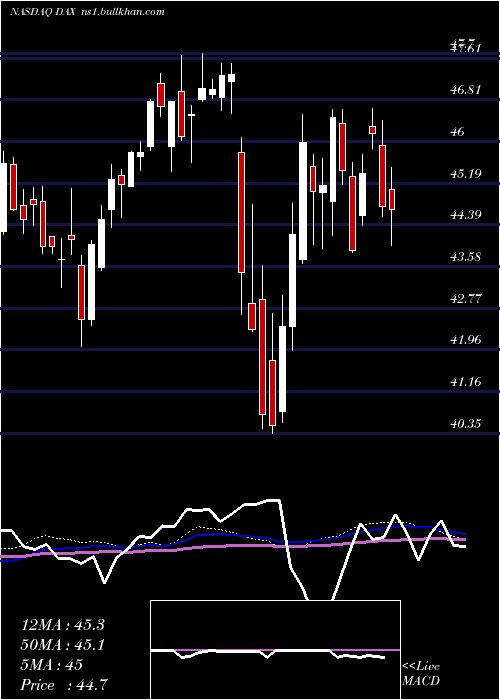Click the last red candlestick on the right
This screenshot has height=700, width=500.
coord(392,199)
